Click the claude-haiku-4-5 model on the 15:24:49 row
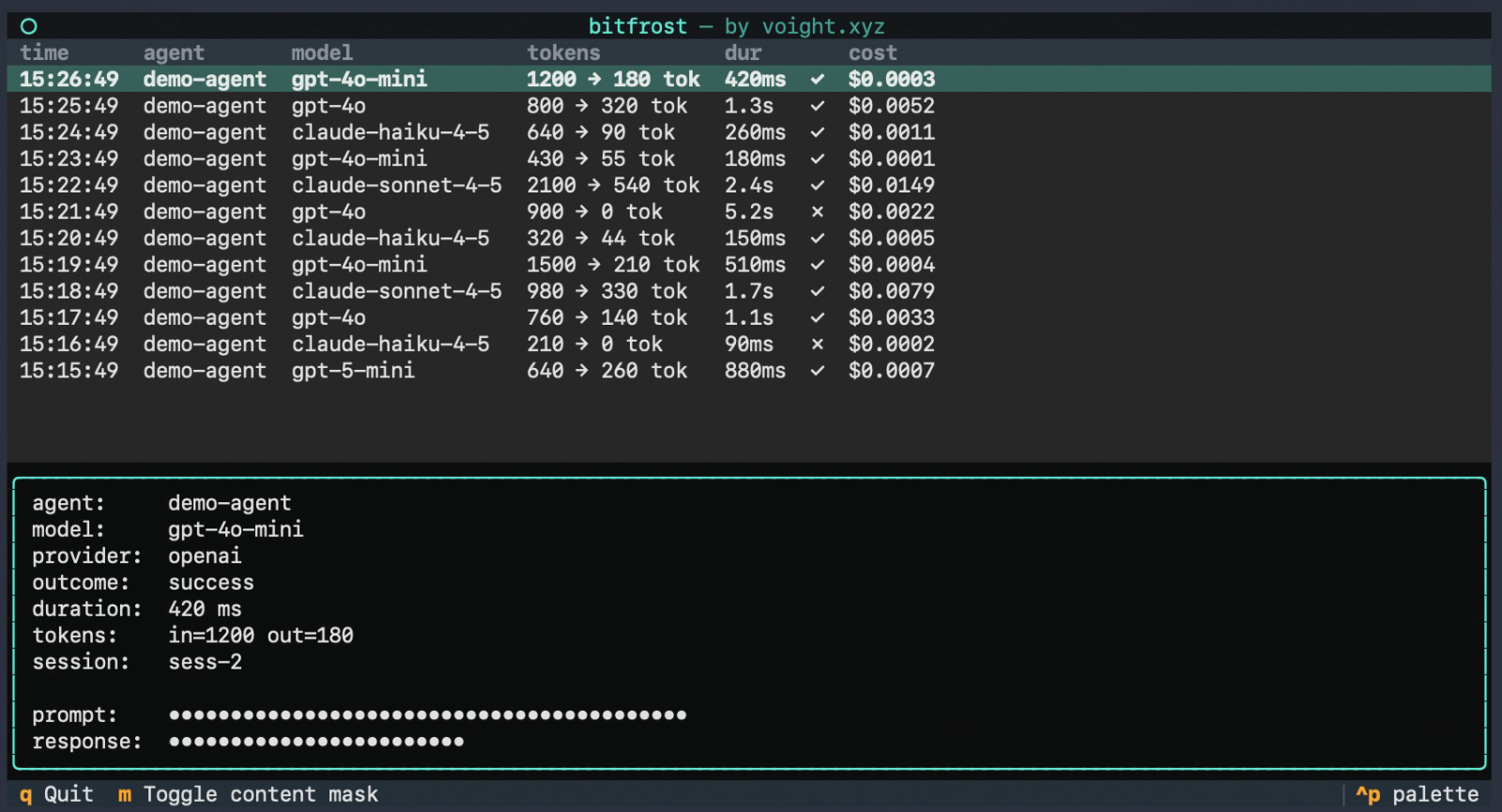This screenshot has width=1502, height=812. (x=391, y=132)
